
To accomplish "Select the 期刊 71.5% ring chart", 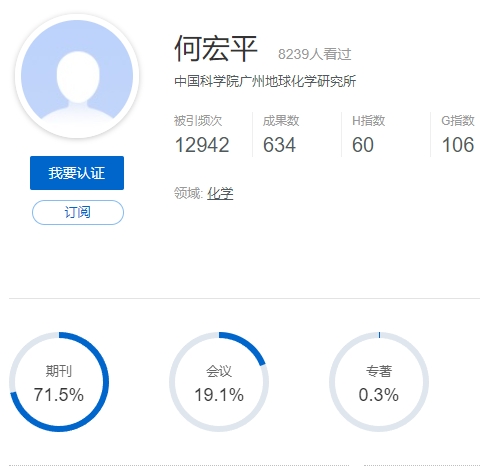I will 59,382.
